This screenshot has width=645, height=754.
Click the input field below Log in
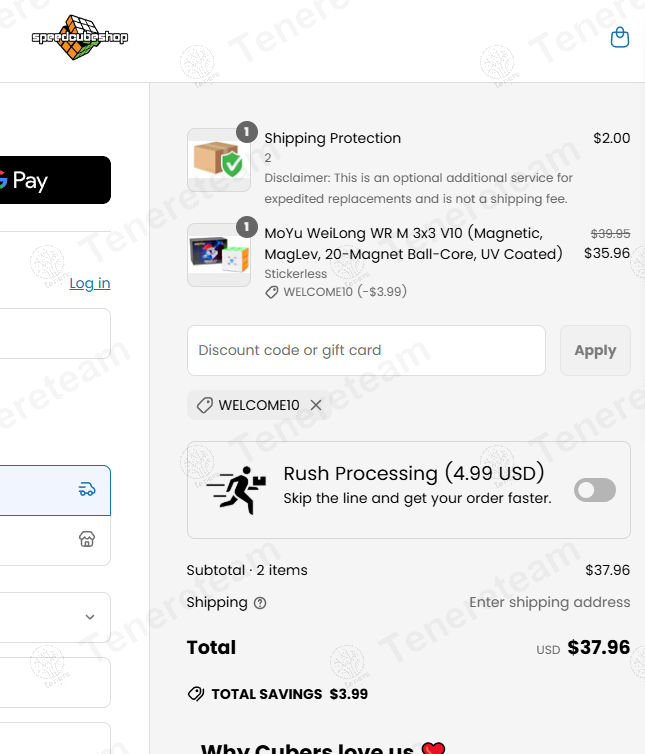tap(55, 333)
